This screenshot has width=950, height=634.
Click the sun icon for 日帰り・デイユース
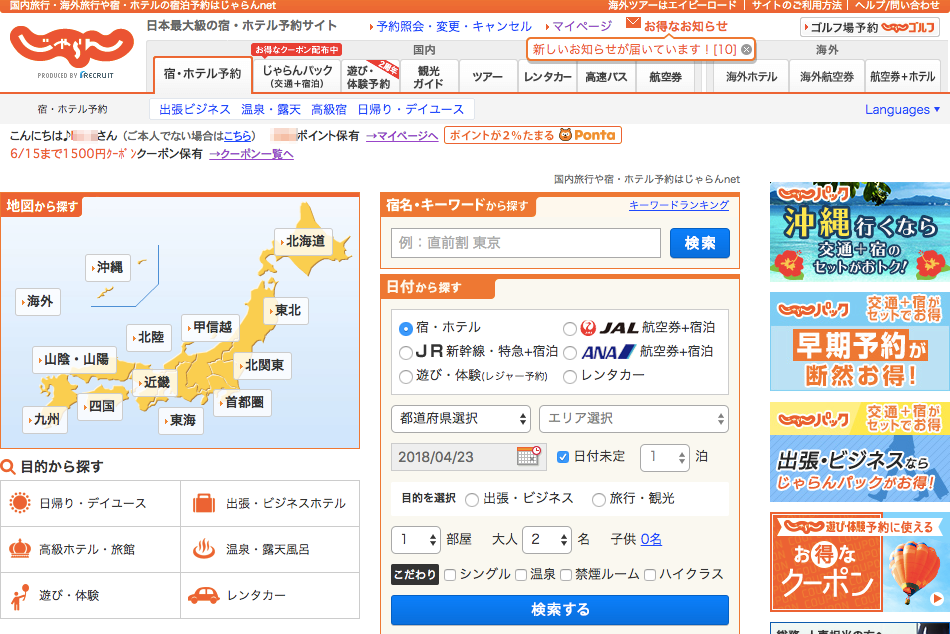click(20, 503)
